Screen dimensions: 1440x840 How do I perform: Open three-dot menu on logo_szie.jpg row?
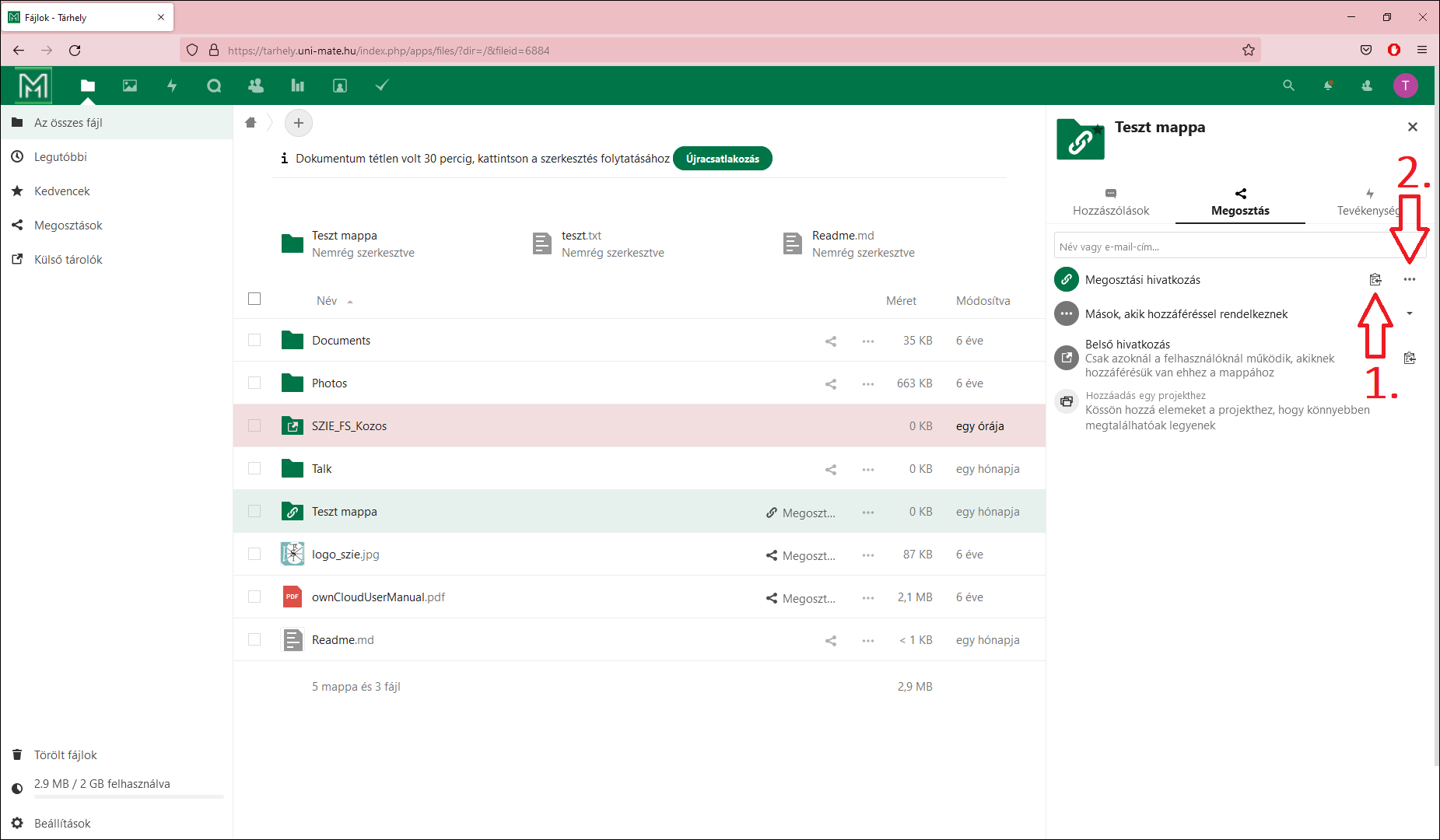pyautogui.click(x=868, y=555)
